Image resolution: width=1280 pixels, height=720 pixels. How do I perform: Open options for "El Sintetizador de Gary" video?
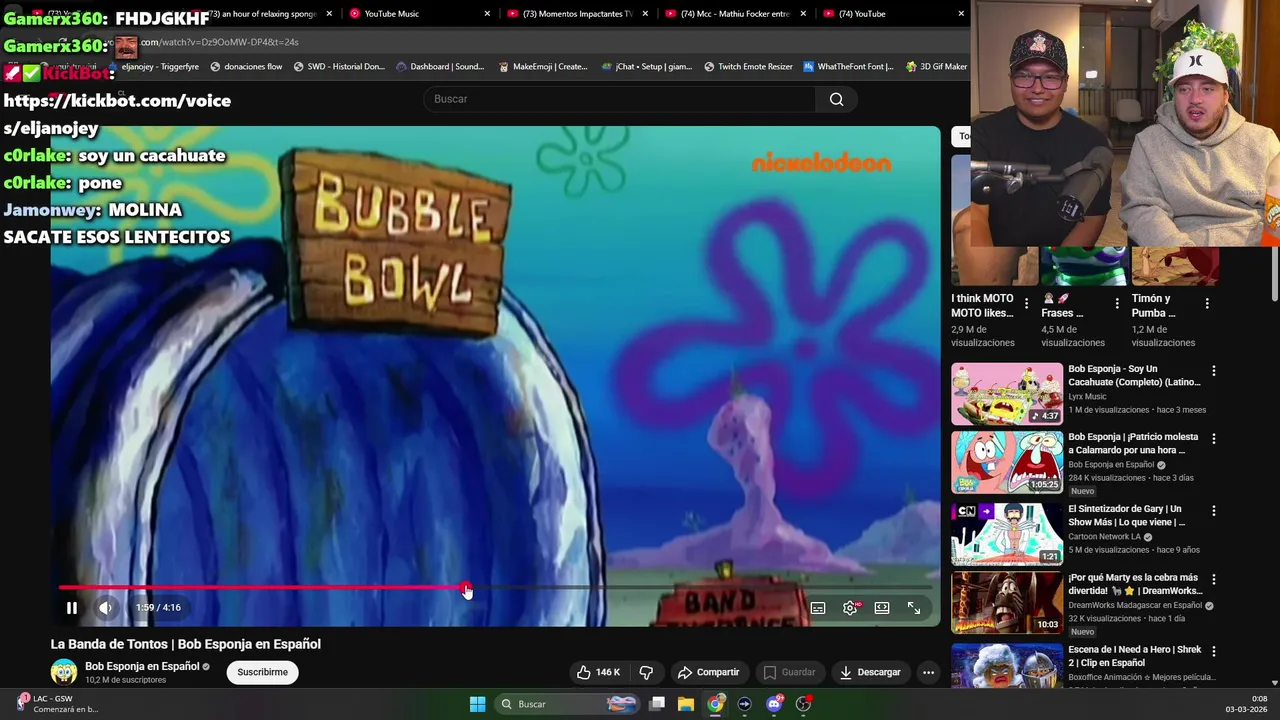pyautogui.click(x=1214, y=511)
